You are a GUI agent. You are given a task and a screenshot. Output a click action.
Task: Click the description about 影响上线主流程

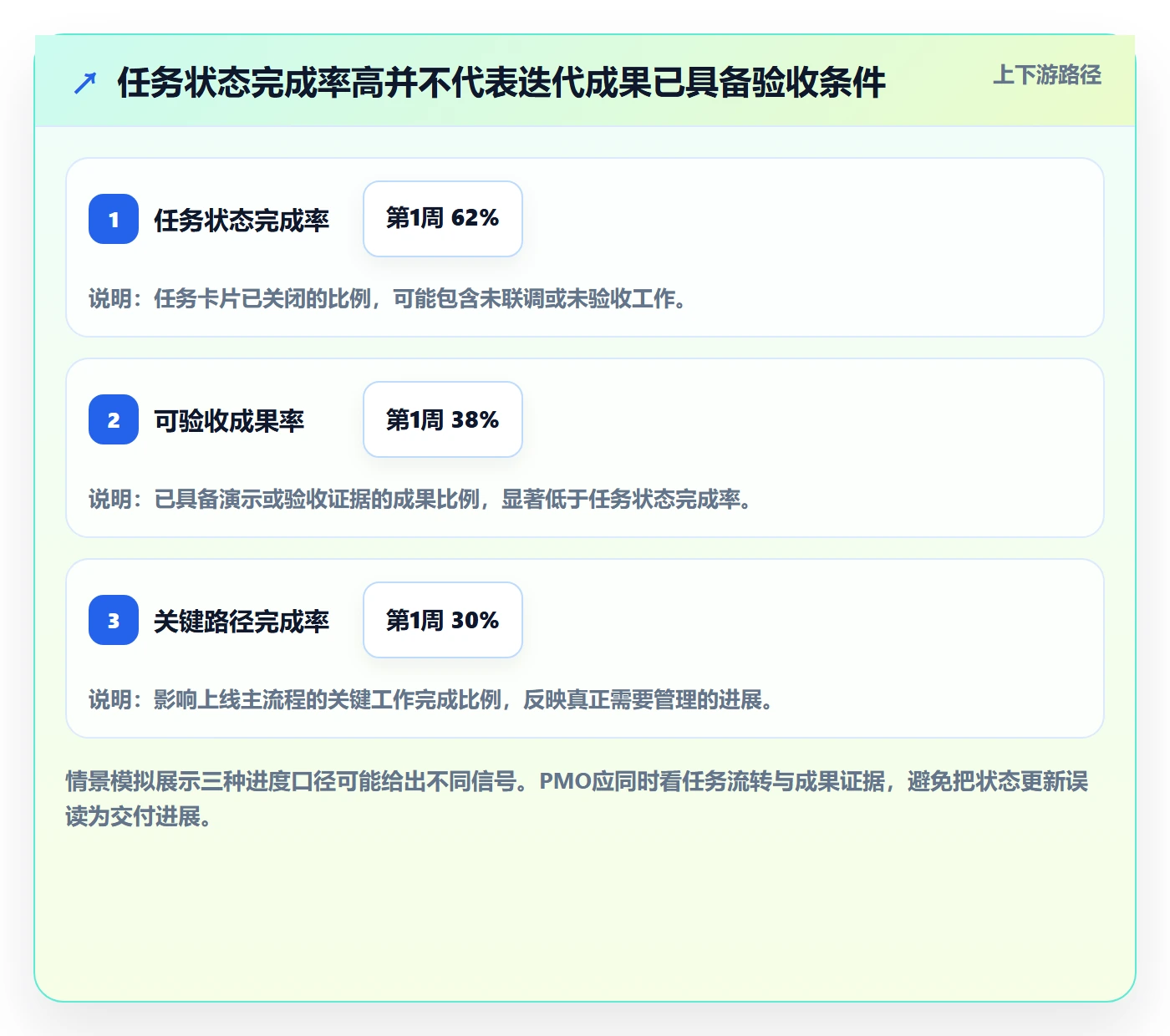pos(432,699)
